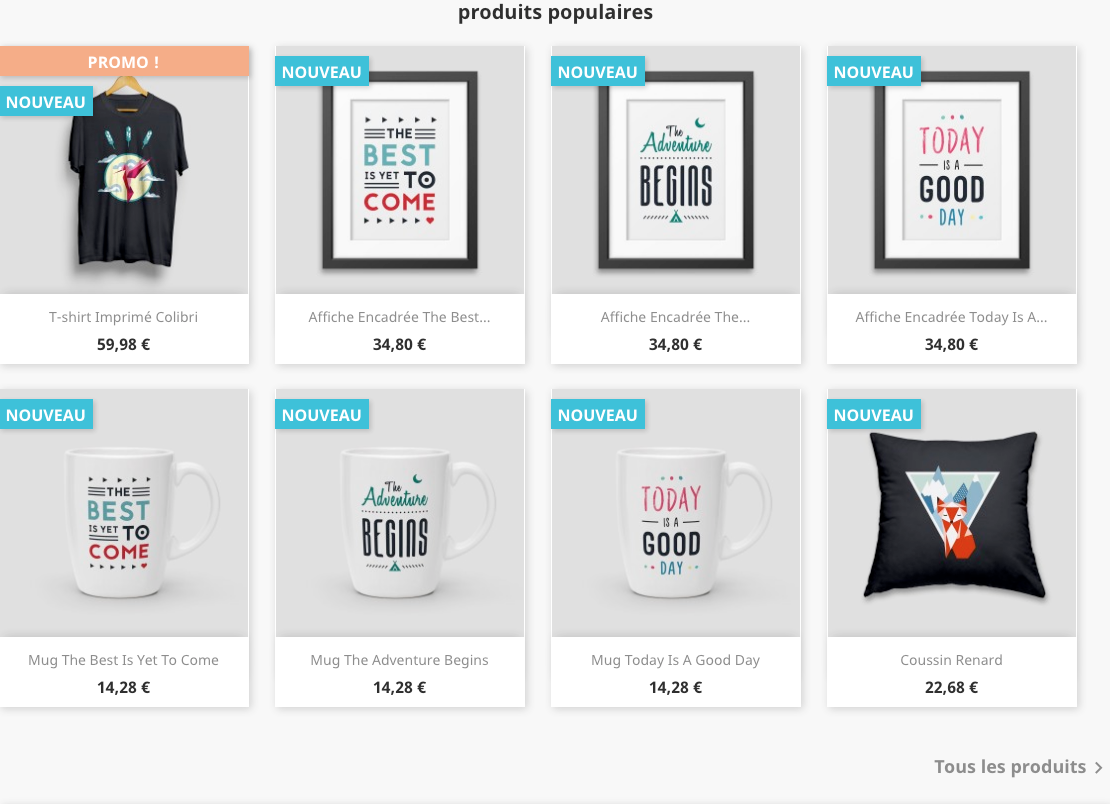Click the Mug The Best Is Yet To Come title
Image resolution: width=1110 pixels, height=804 pixels.
[123, 660]
